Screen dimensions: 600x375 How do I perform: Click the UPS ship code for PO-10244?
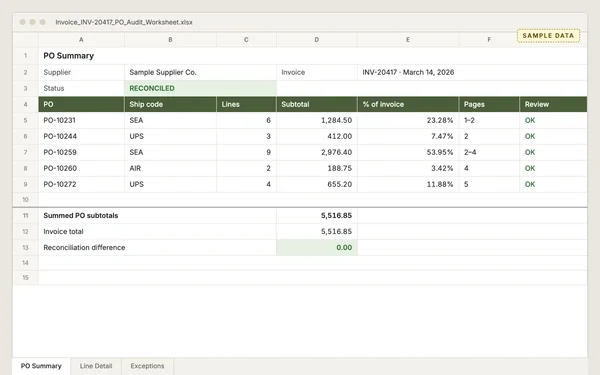coord(170,137)
